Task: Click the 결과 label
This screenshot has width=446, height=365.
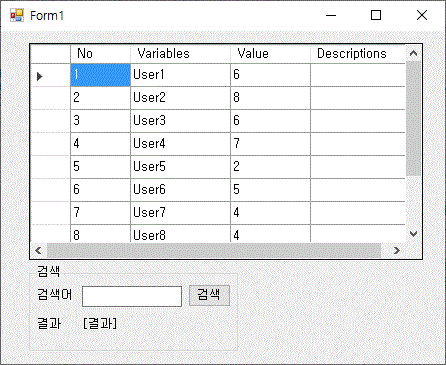Action: pyautogui.click(x=49, y=323)
